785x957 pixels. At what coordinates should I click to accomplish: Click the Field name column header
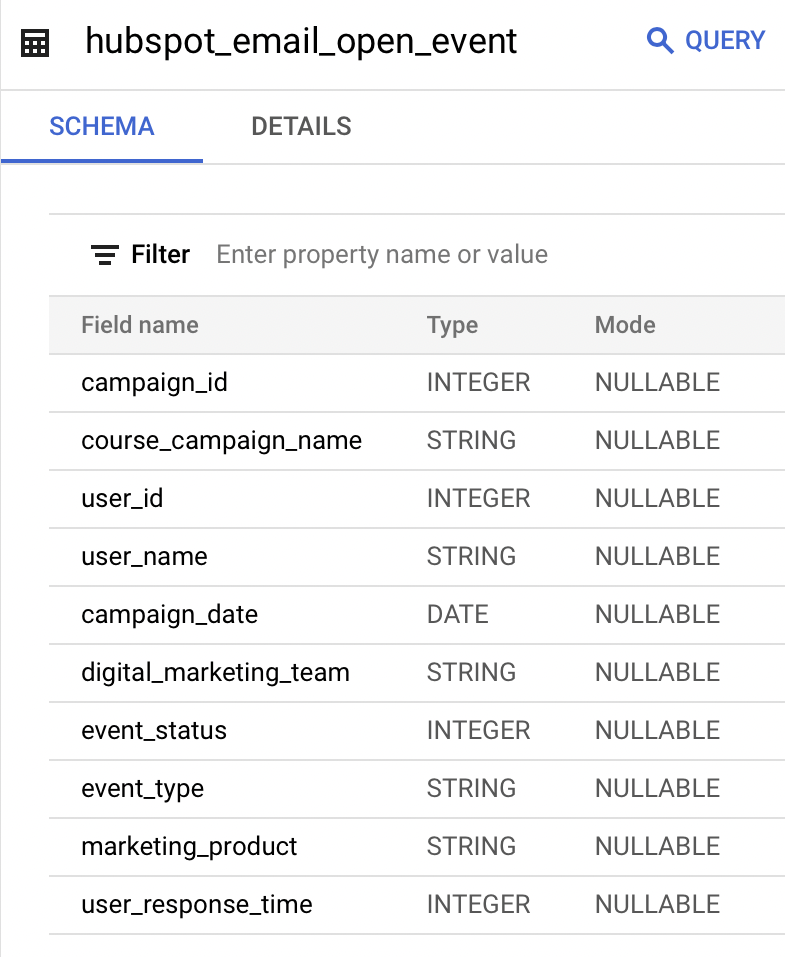point(140,325)
